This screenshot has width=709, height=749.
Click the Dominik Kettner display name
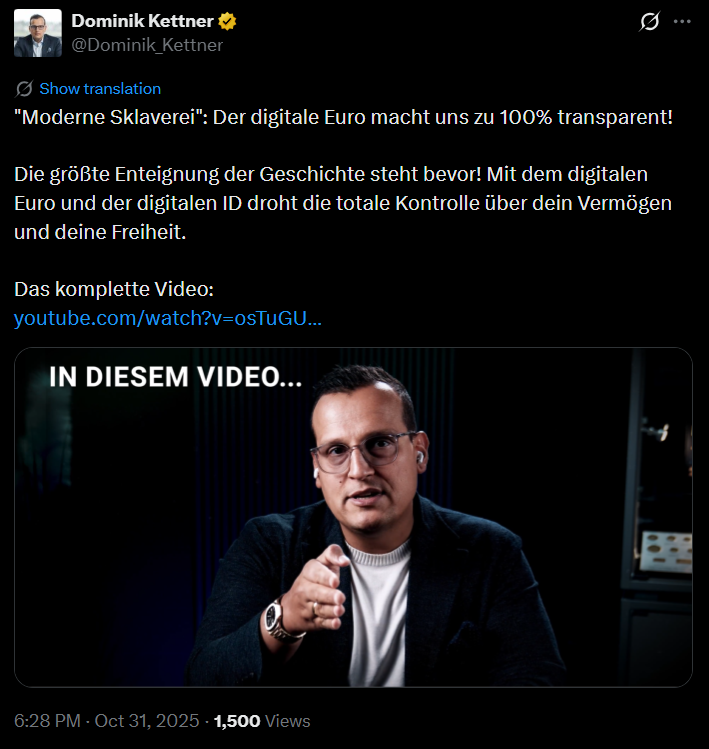(142, 21)
